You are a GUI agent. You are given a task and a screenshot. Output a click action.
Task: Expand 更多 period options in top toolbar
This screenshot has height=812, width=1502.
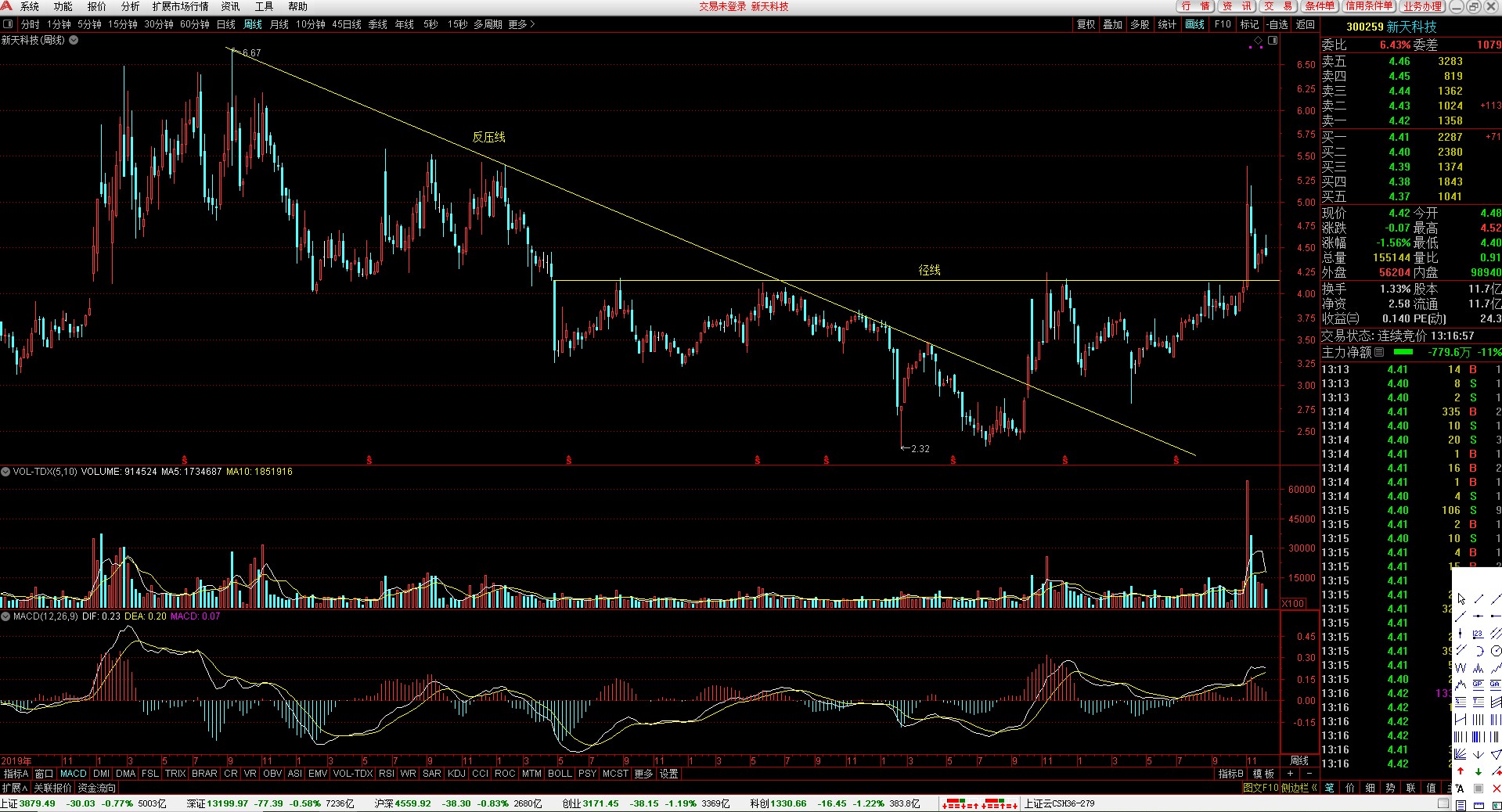click(520, 24)
